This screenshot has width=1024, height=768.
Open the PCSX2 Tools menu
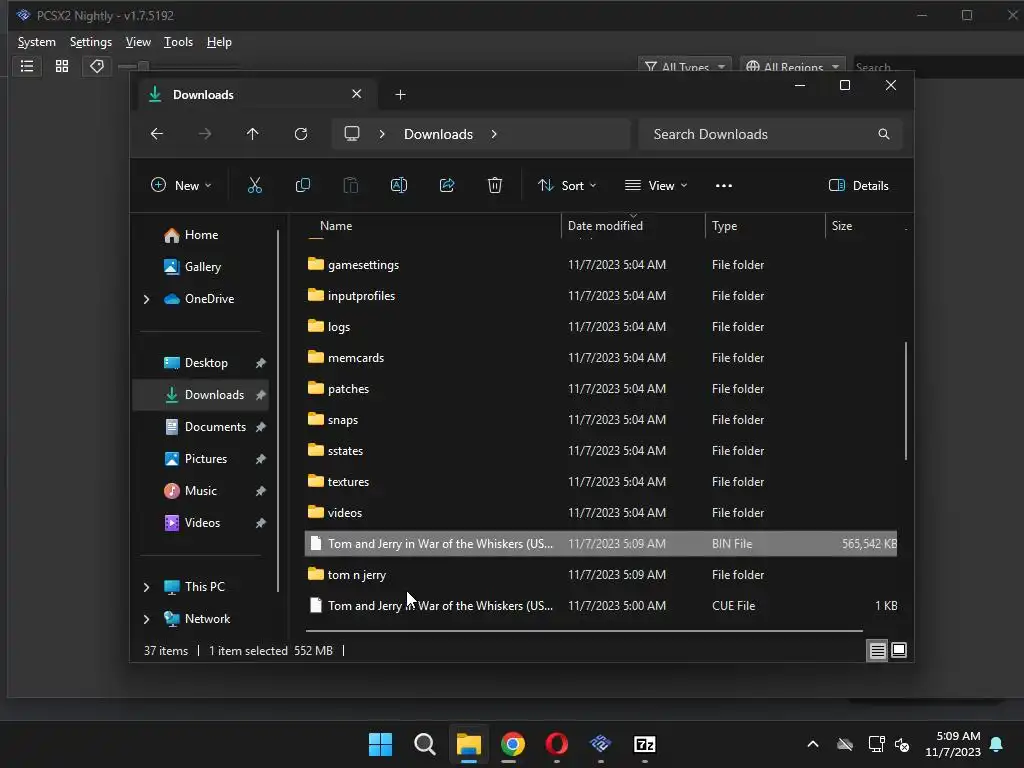tap(178, 42)
